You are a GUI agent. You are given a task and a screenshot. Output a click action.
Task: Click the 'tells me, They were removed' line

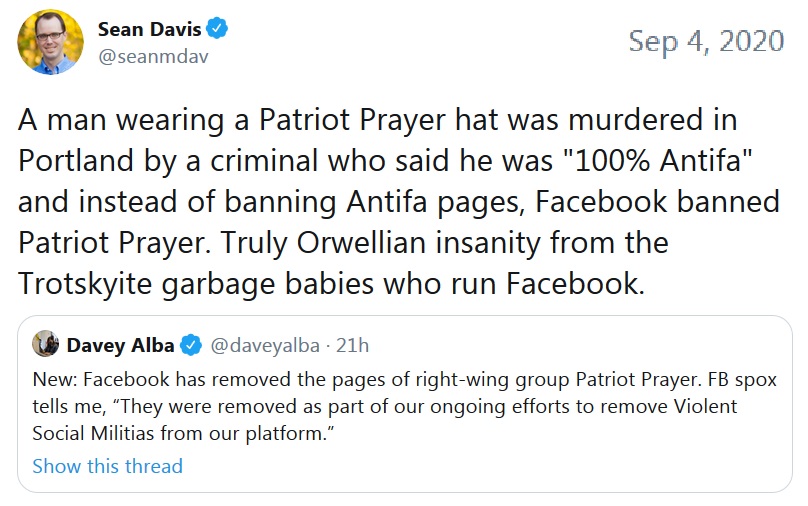[x=385, y=406]
